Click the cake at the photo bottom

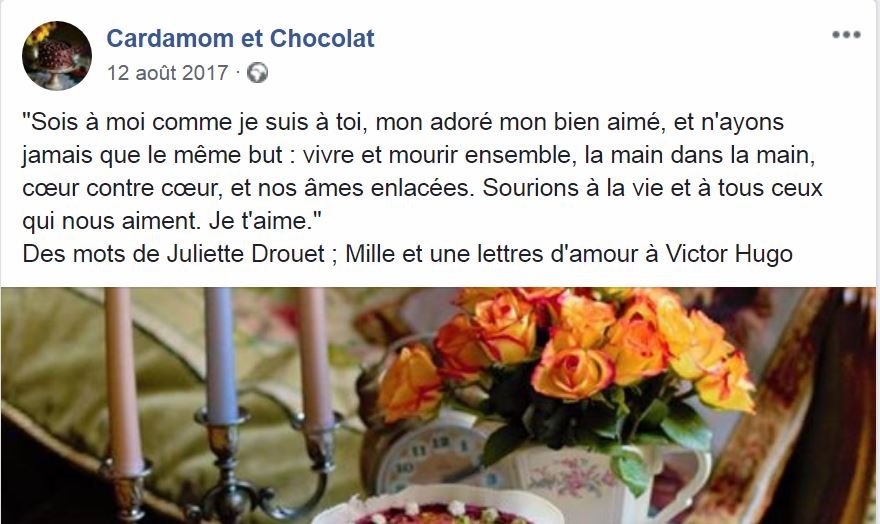[x=438, y=509]
